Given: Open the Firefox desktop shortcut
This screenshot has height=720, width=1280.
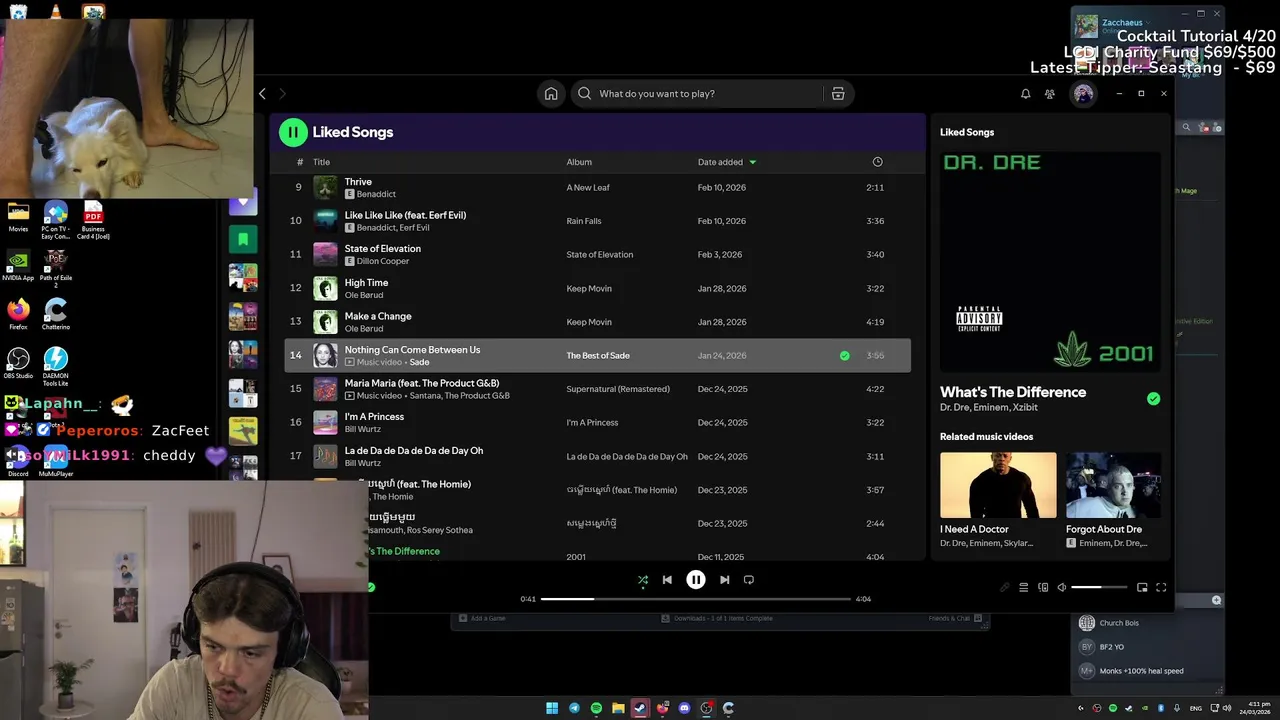Looking at the screenshot, I should (x=18, y=314).
